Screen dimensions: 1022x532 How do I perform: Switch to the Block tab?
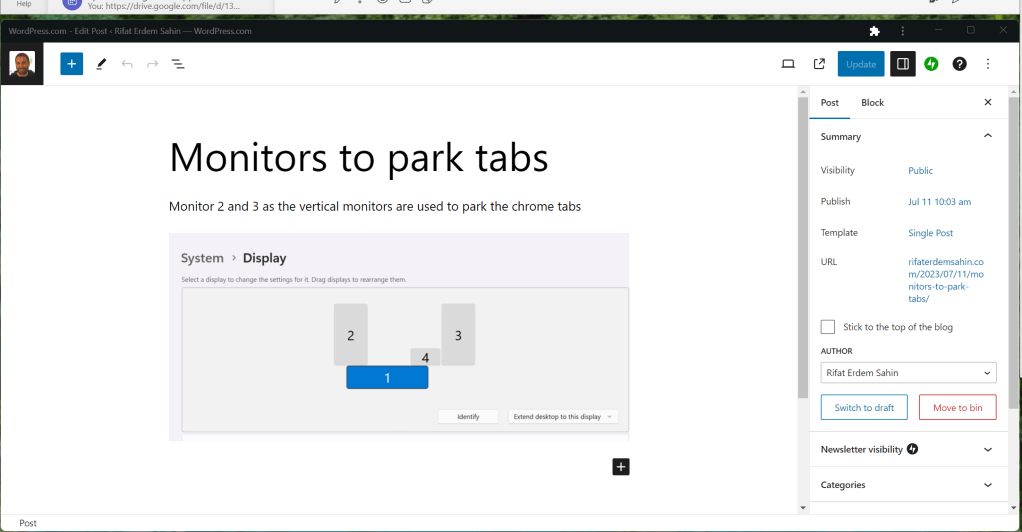872,102
